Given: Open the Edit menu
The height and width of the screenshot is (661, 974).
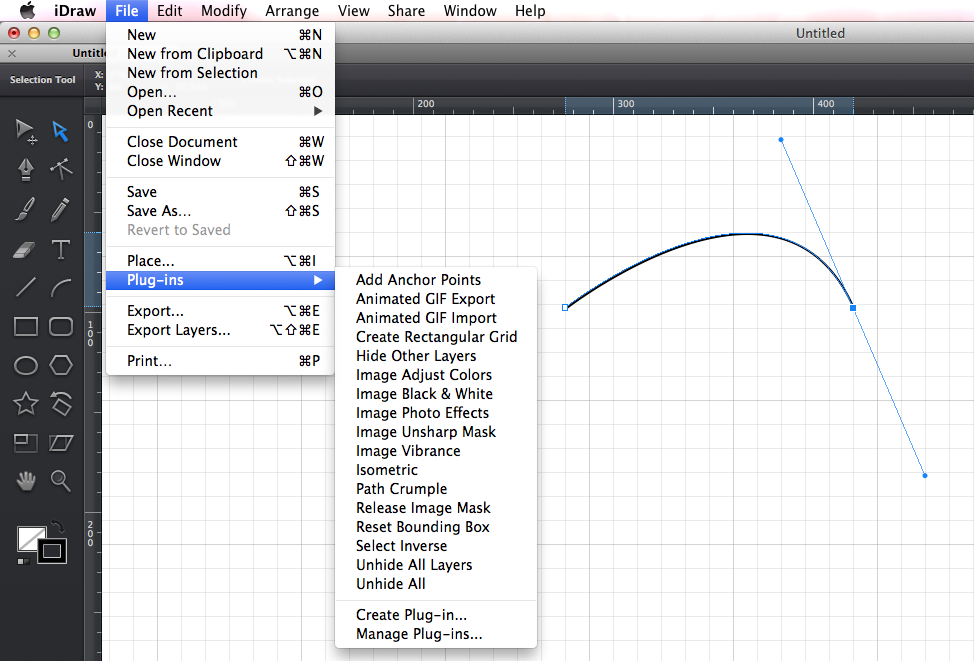Looking at the screenshot, I should 170,11.
